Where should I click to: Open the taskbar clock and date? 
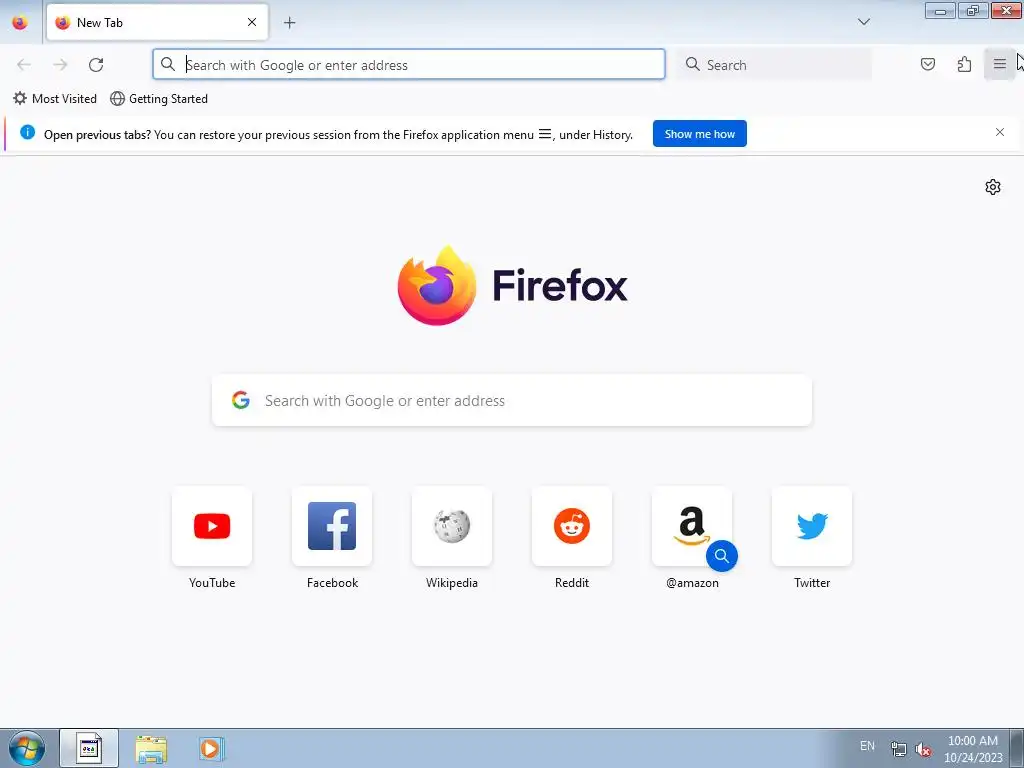[x=972, y=749]
